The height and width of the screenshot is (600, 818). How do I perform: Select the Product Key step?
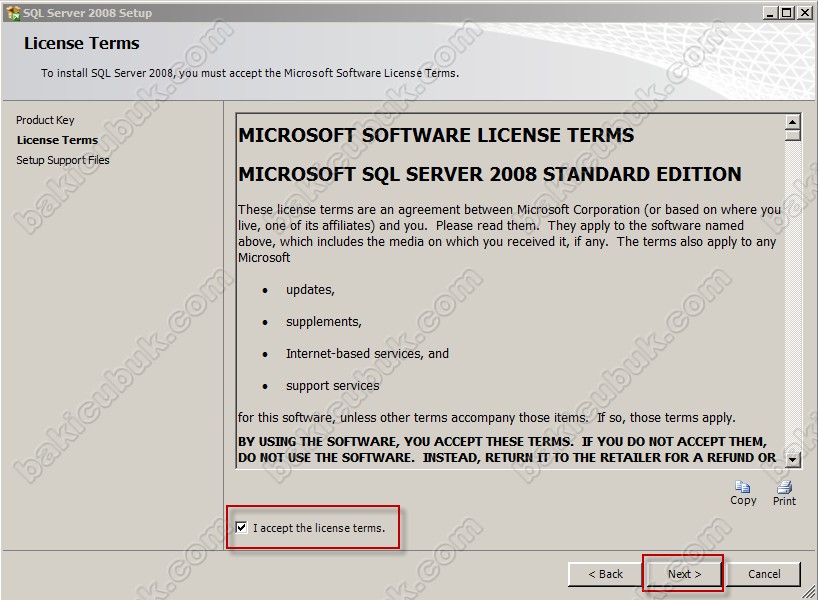tap(45, 120)
